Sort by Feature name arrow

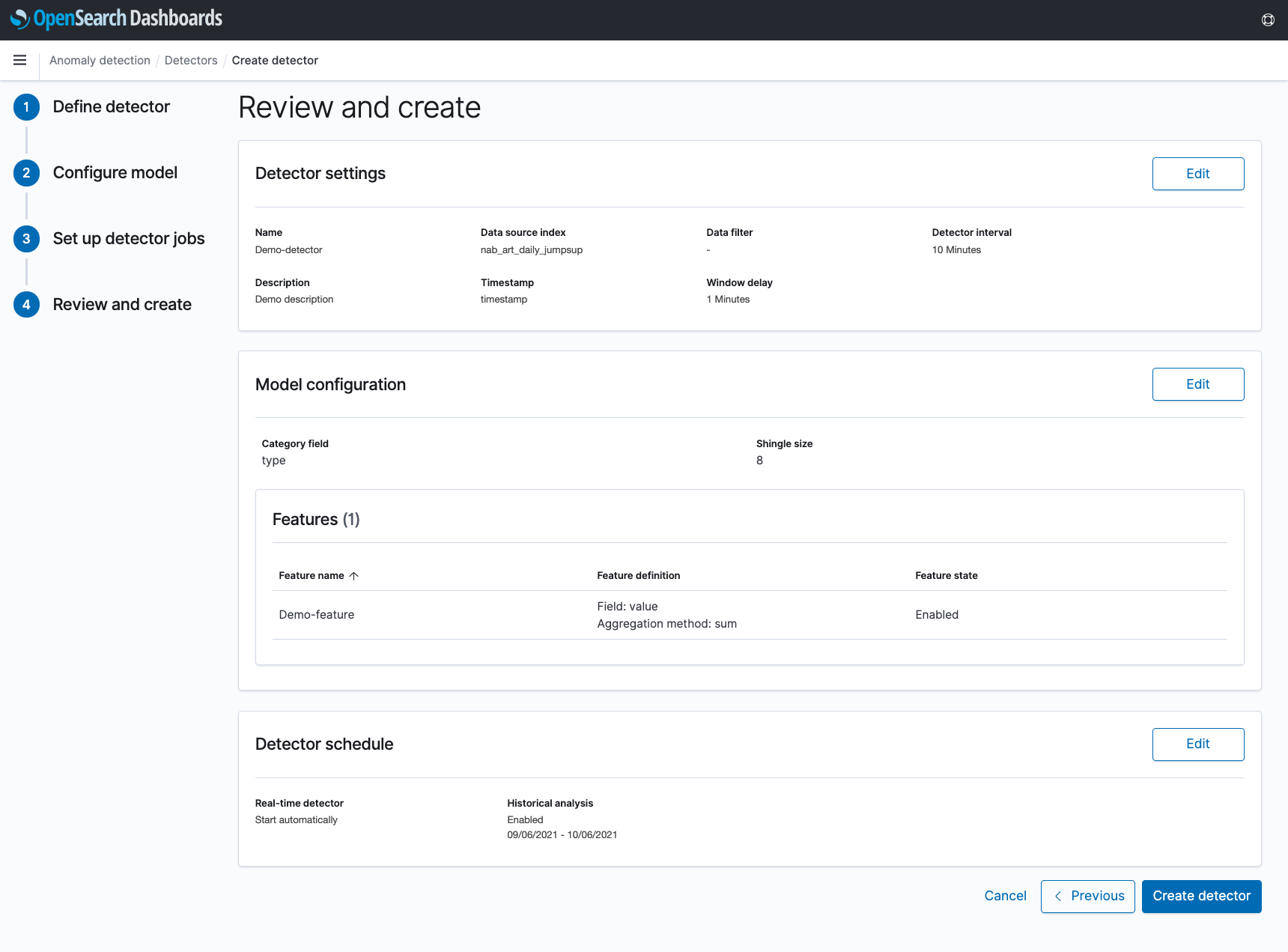[354, 576]
